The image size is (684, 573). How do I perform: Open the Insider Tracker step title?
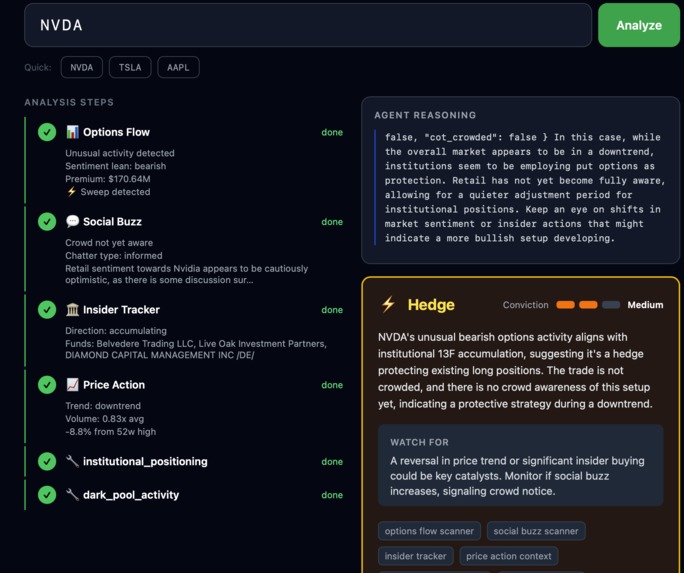point(121,310)
